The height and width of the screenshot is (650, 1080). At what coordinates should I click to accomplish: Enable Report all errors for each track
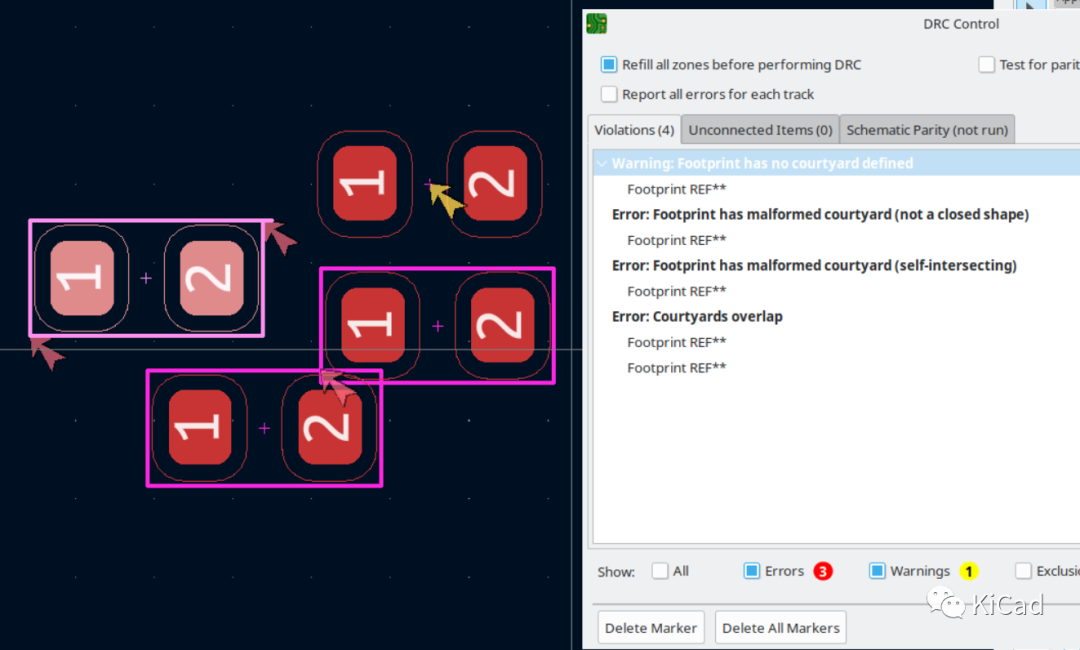[609, 94]
